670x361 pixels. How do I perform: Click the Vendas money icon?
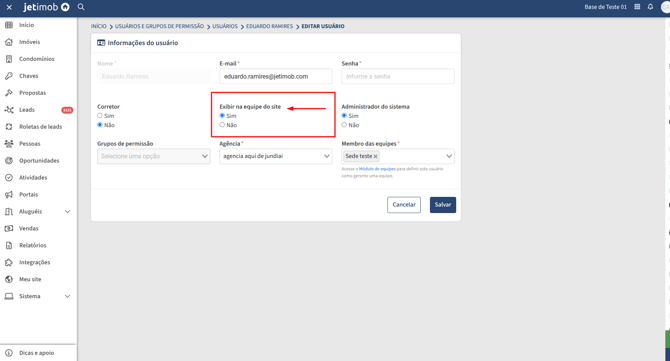9,228
